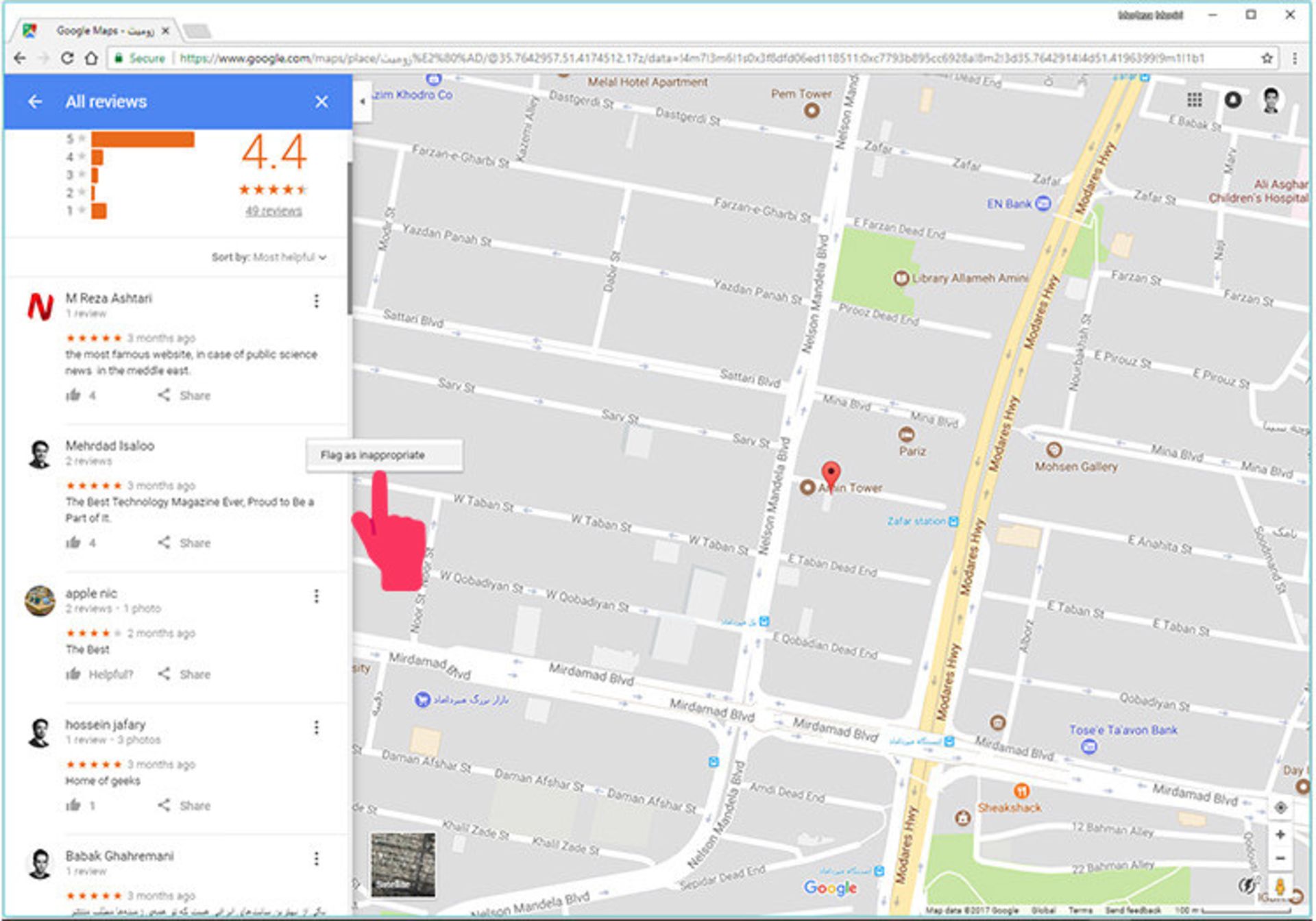The image size is (1316, 921).
Task: Select Library Allameh Amini marker
Action: (901, 278)
